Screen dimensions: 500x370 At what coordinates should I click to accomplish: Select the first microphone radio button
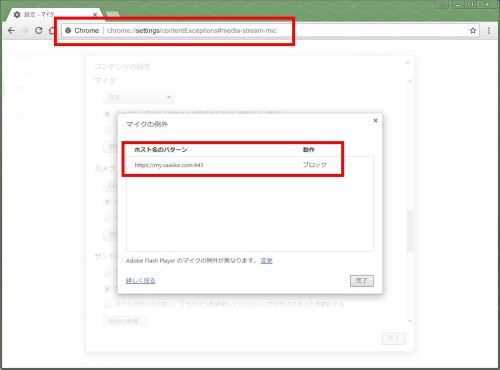pos(107,114)
